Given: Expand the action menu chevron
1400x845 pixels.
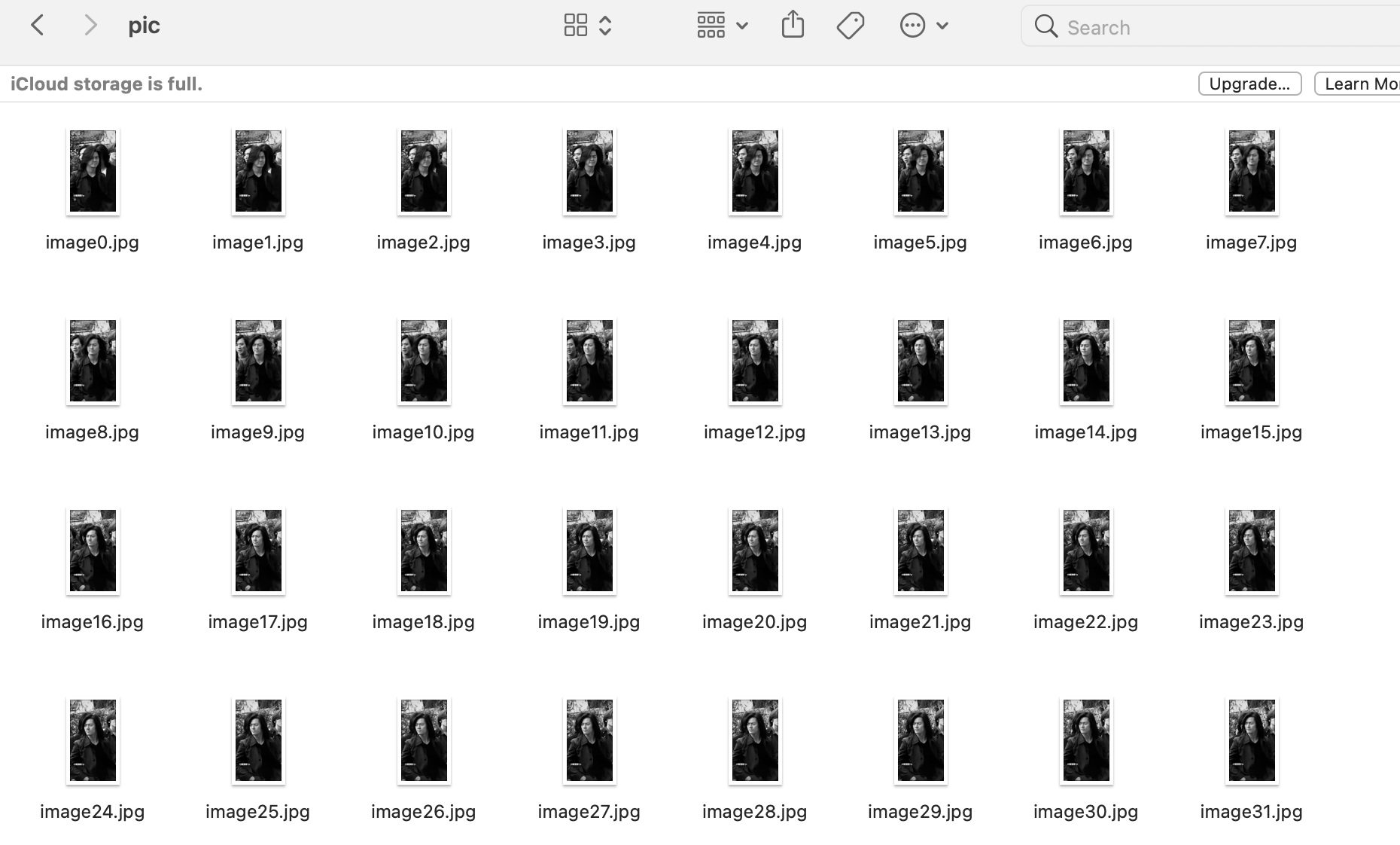Looking at the screenshot, I should [x=942, y=26].
